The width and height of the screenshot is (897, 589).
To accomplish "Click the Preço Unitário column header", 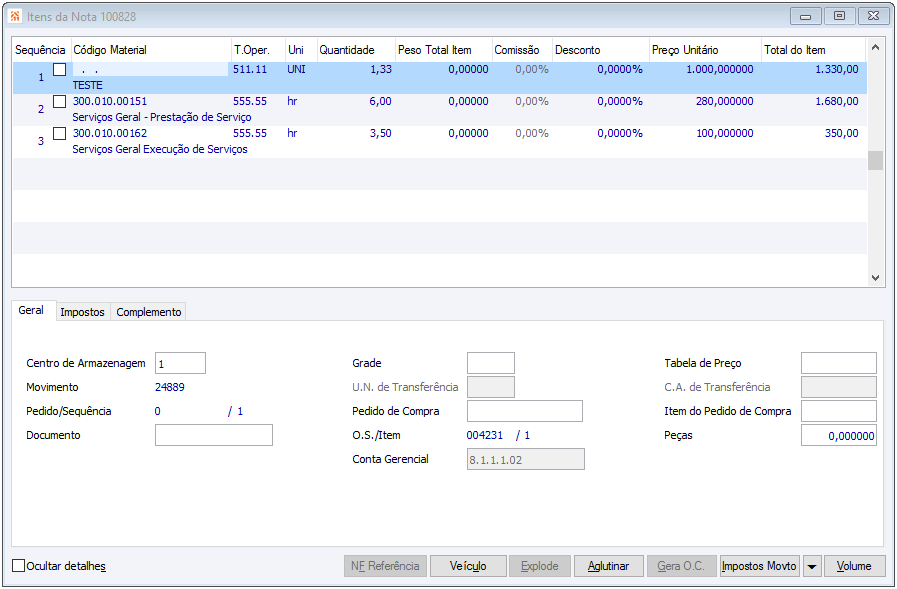I will tap(705, 50).
